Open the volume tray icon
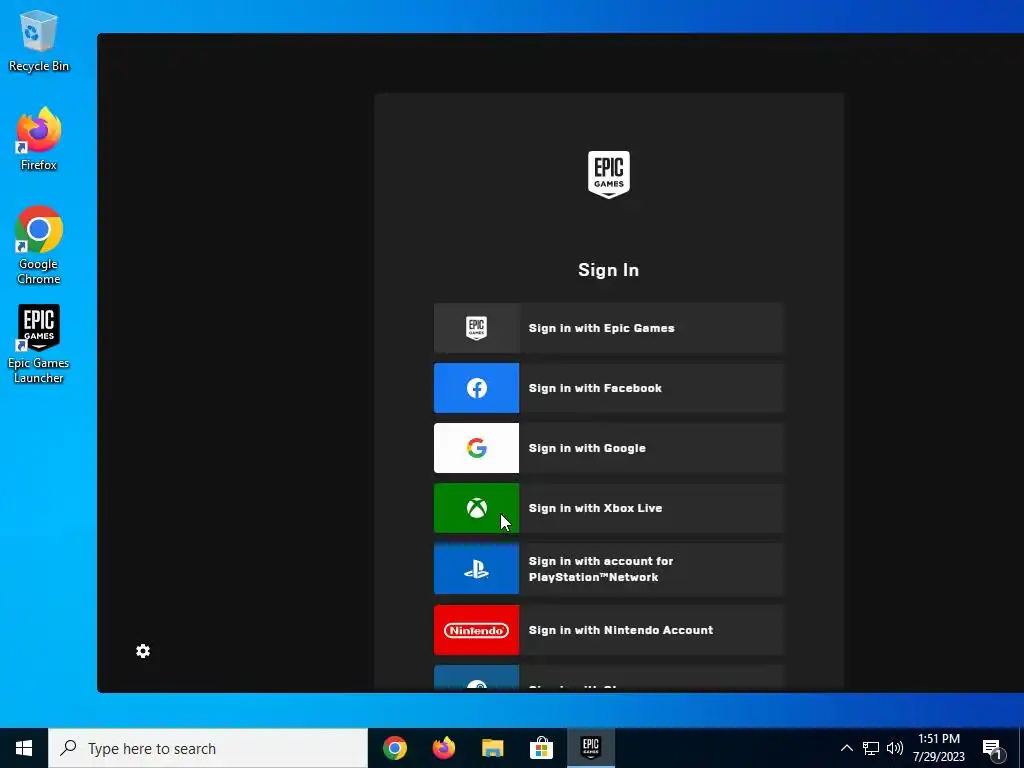Viewport: 1024px width, 768px height. point(895,748)
